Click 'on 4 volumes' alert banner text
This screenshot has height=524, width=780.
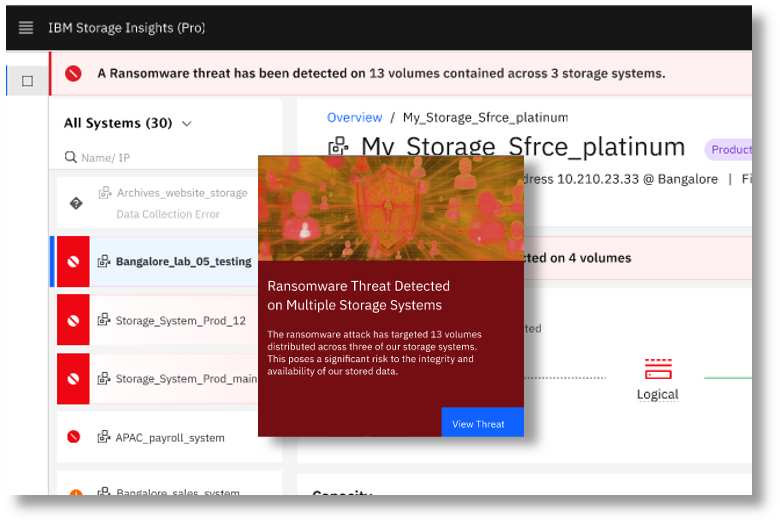[589, 258]
